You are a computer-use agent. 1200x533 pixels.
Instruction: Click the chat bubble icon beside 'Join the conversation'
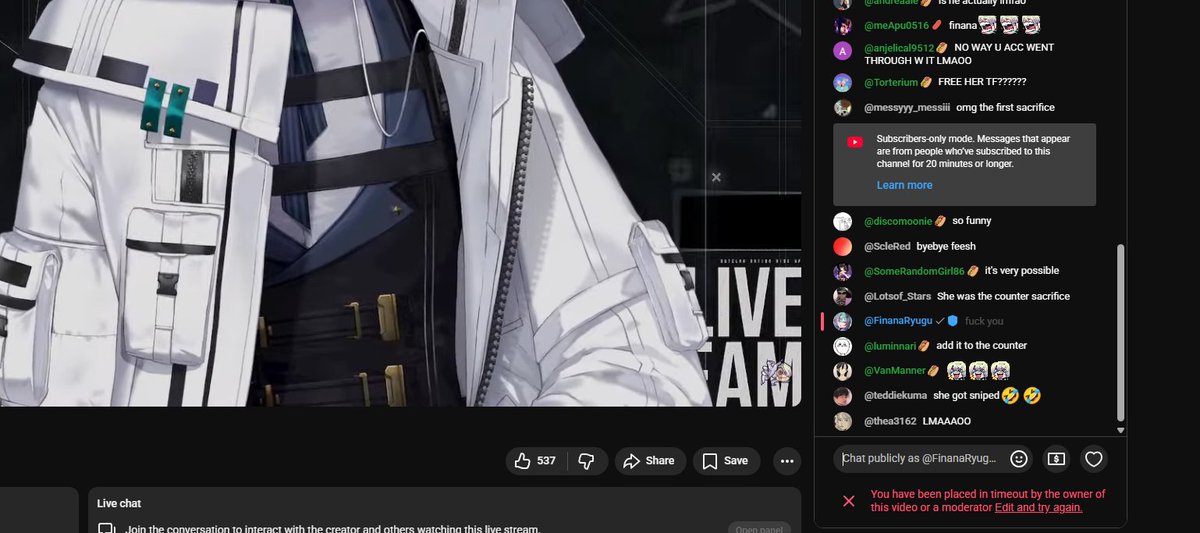[107, 528]
